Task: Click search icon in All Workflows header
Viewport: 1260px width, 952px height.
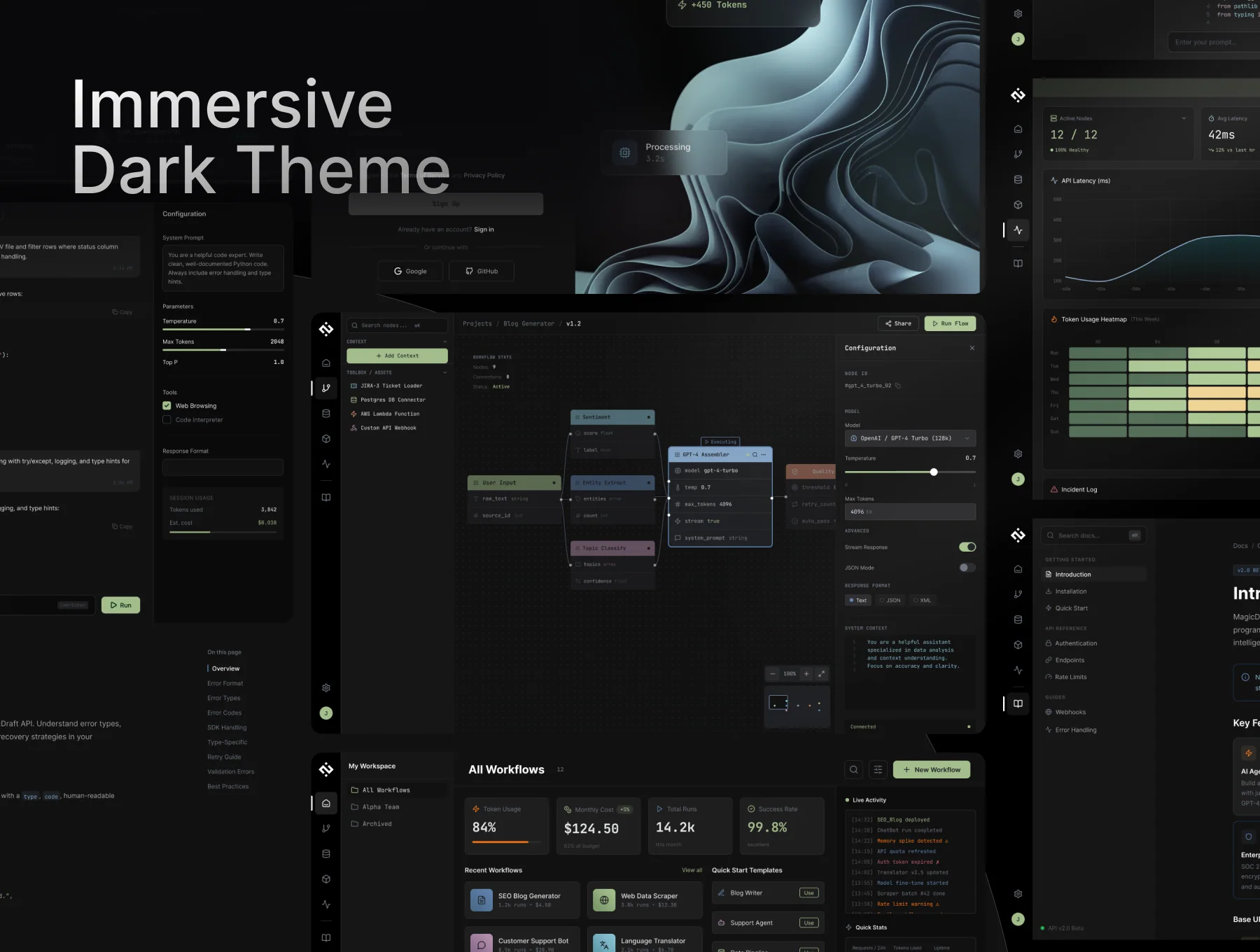Action: coord(854,770)
